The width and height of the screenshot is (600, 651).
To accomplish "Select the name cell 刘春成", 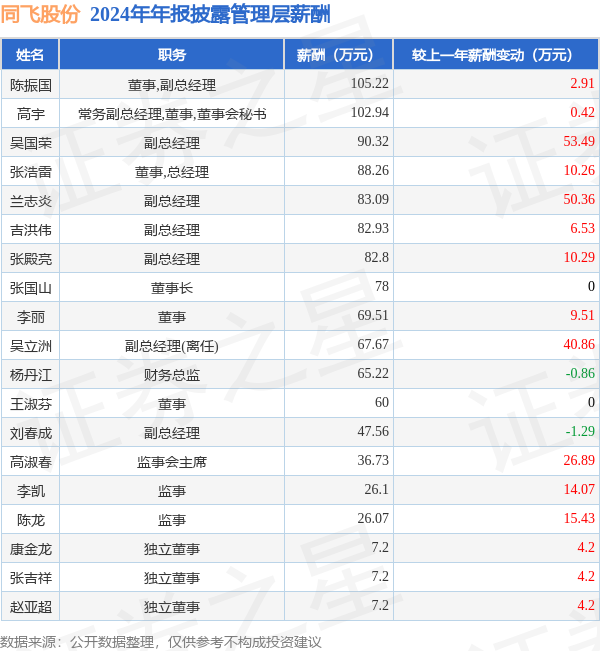I will [x=31, y=433].
